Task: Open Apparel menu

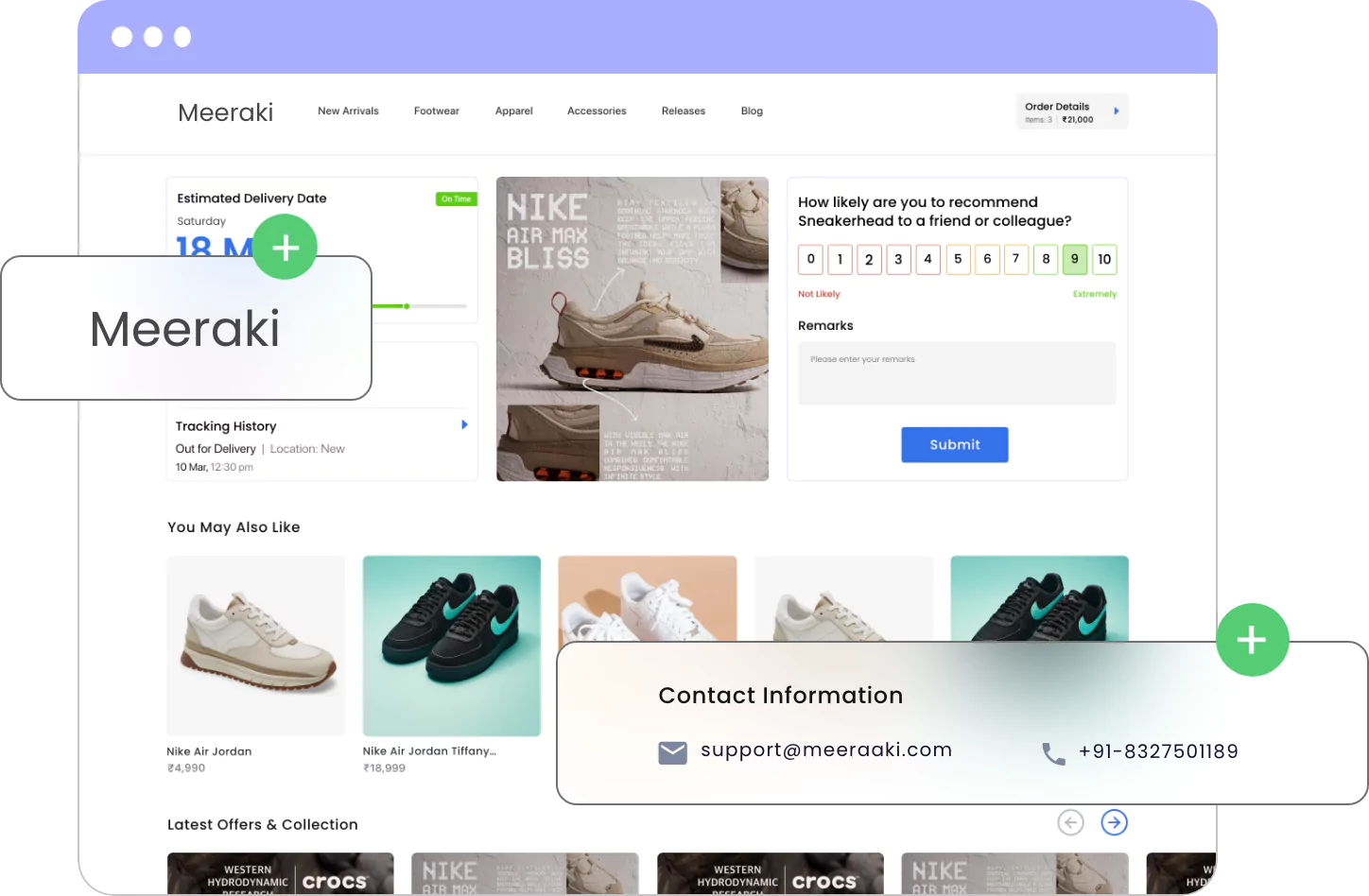Action: click(514, 111)
